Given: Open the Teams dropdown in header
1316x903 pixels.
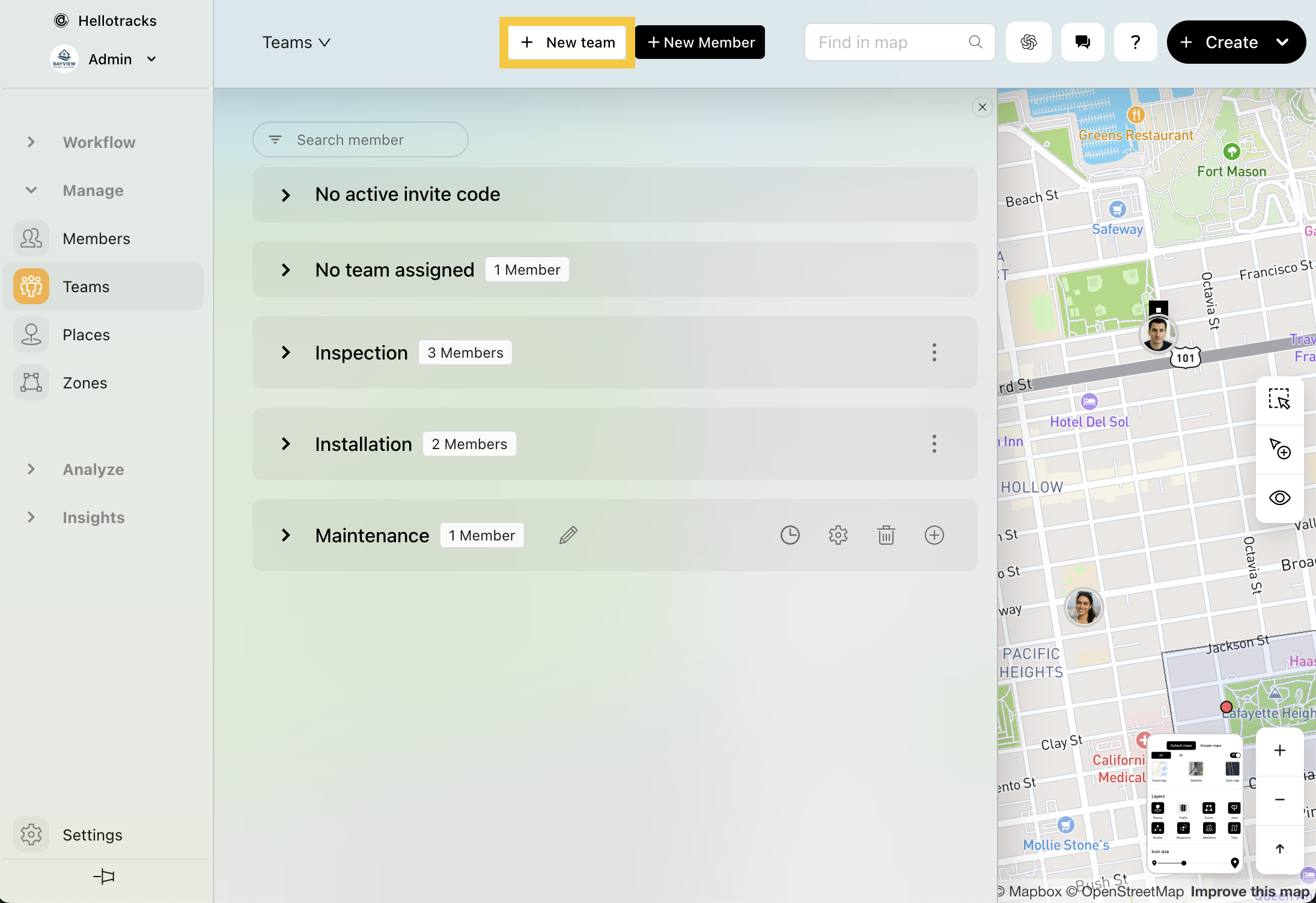Looking at the screenshot, I should coord(296,42).
